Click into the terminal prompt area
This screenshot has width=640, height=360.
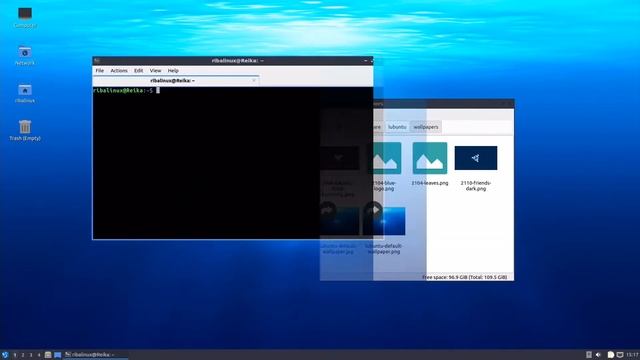233,163
